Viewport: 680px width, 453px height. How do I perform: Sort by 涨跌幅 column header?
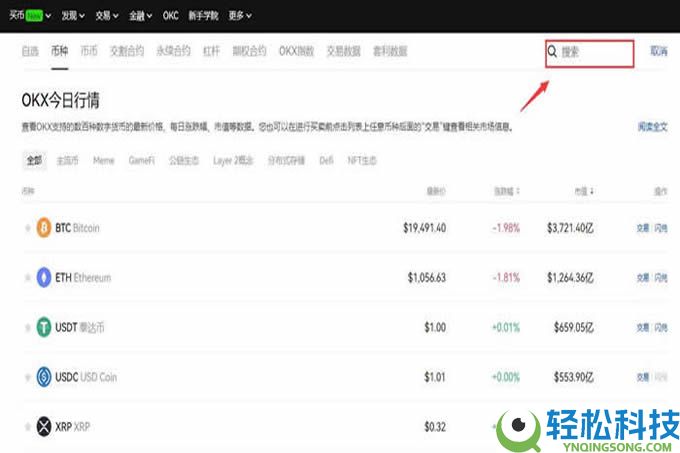pos(507,191)
